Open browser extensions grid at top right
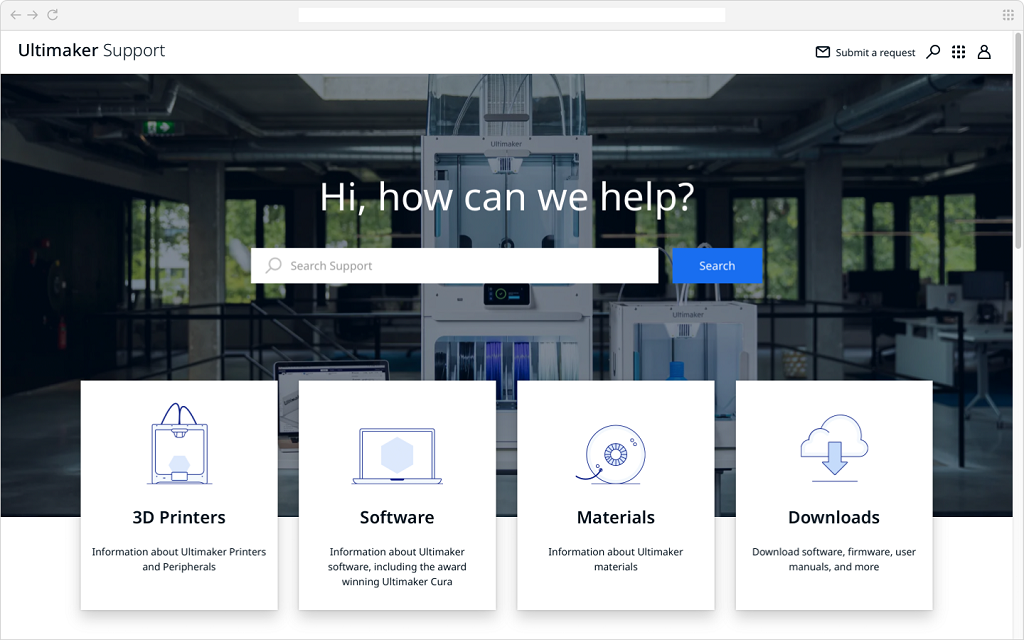 click(x=1008, y=15)
